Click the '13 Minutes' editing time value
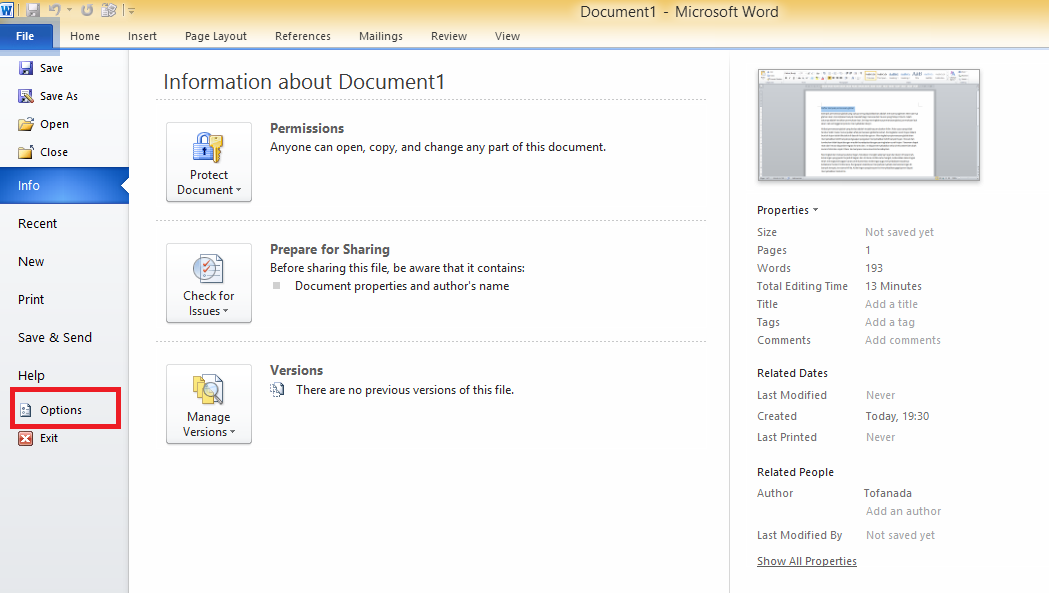This screenshot has height=593, width=1049. (x=893, y=286)
